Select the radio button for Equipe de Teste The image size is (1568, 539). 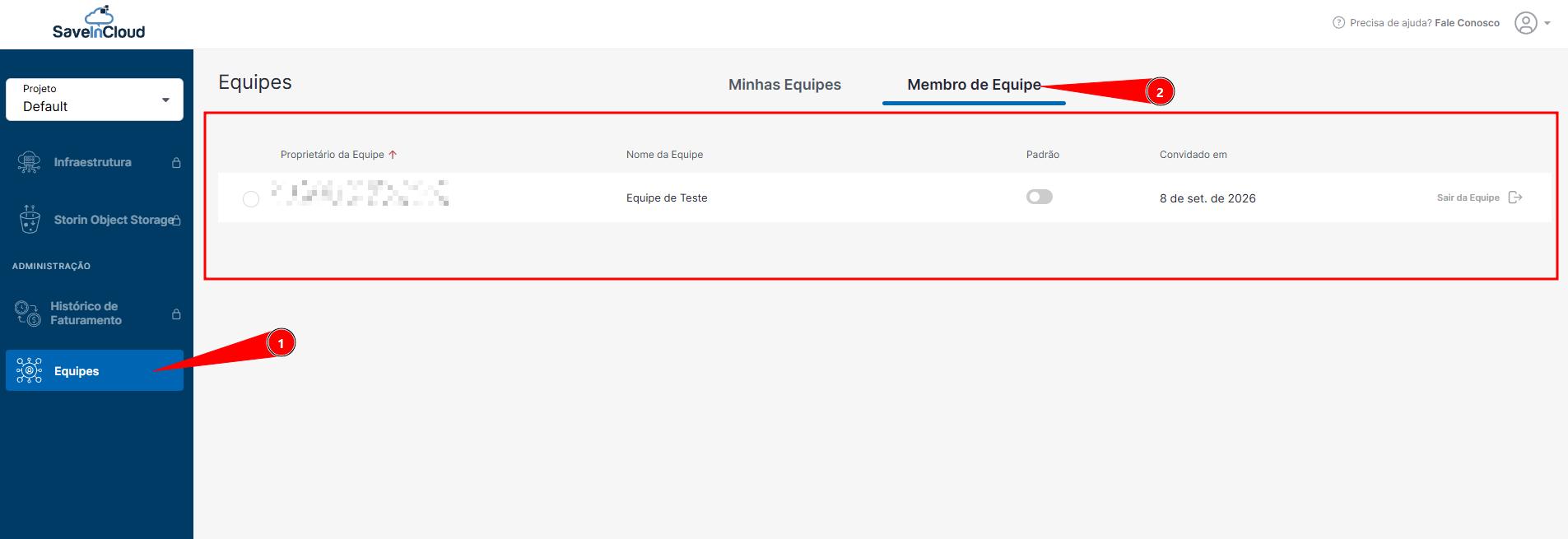[251, 198]
